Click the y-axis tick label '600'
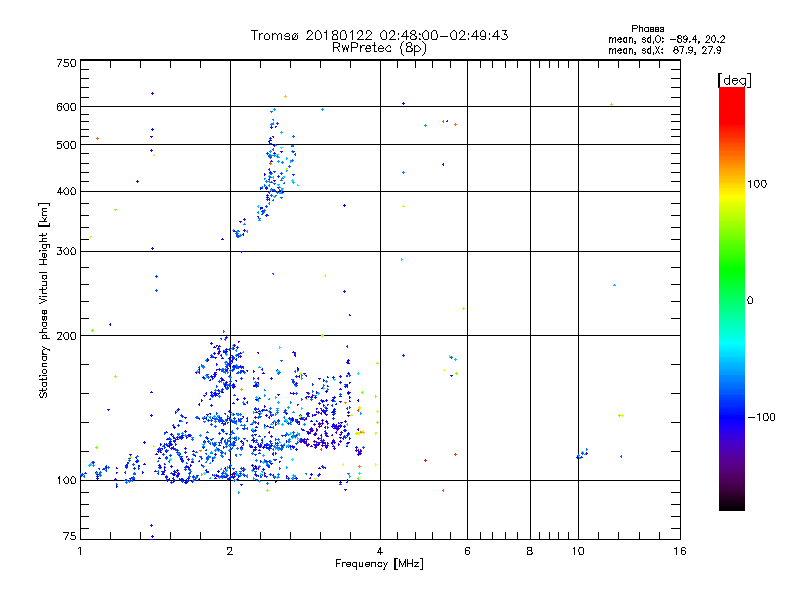This screenshot has height=600, width=800. [66, 107]
